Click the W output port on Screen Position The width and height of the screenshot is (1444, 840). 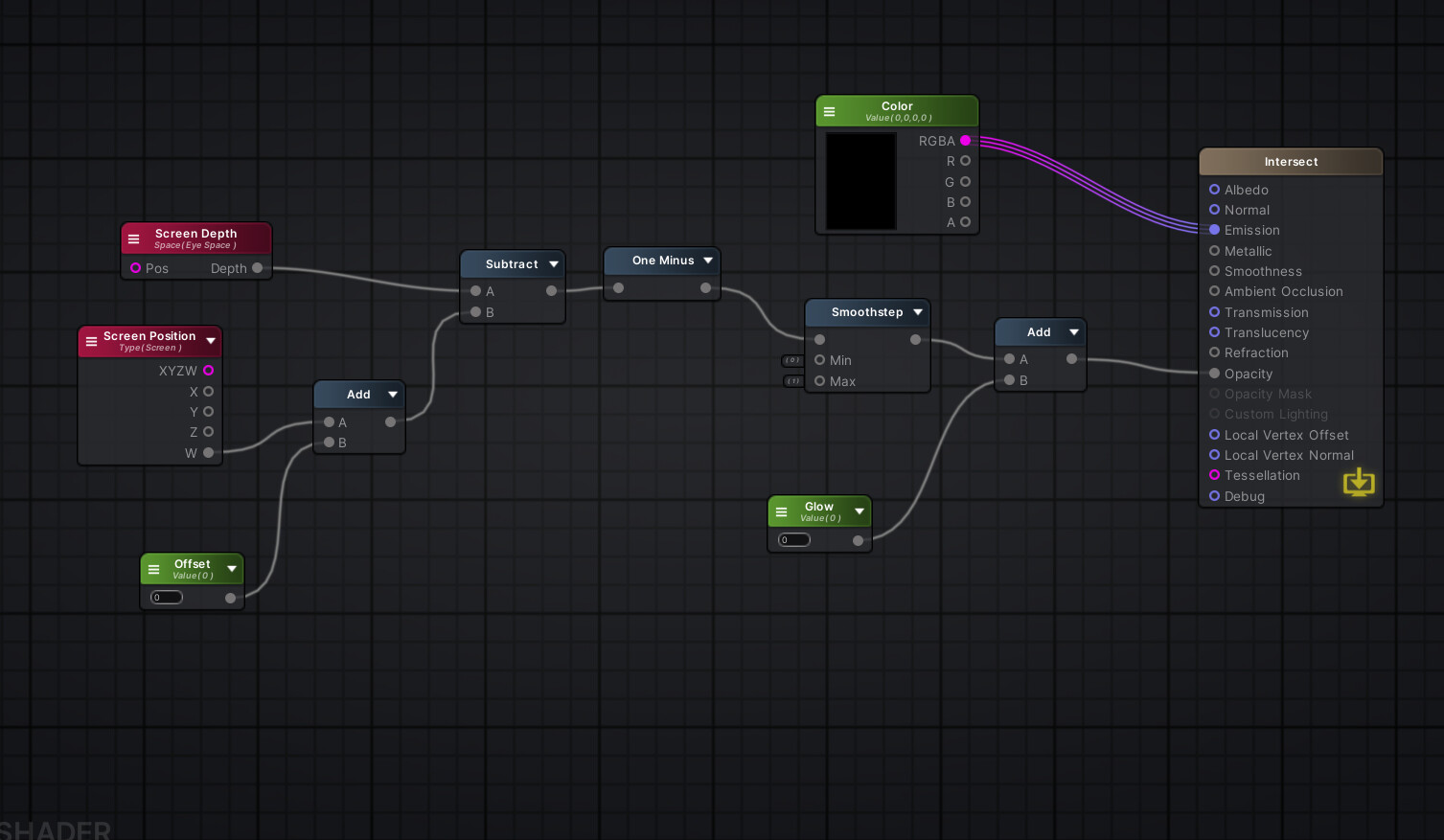(208, 453)
